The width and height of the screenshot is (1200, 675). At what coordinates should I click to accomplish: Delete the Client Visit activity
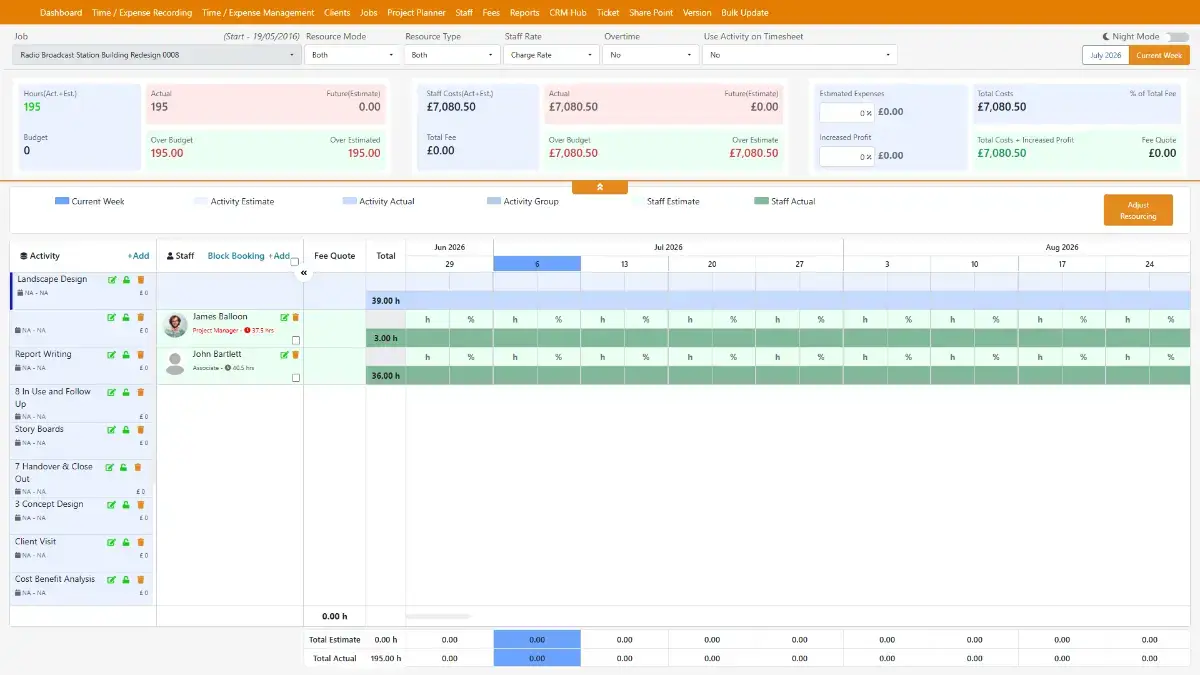coord(140,542)
